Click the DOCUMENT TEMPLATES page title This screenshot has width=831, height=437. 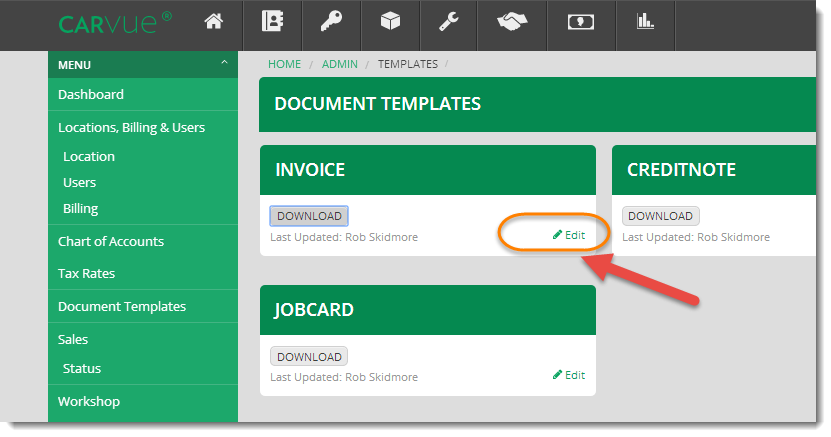(377, 104)
